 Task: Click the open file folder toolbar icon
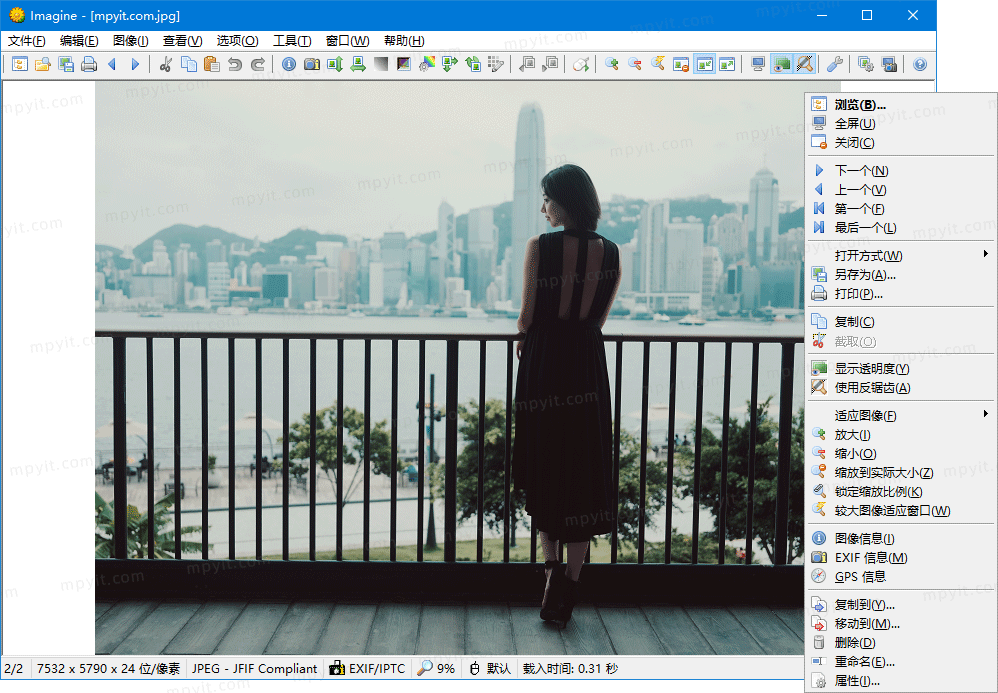[43, 64]
